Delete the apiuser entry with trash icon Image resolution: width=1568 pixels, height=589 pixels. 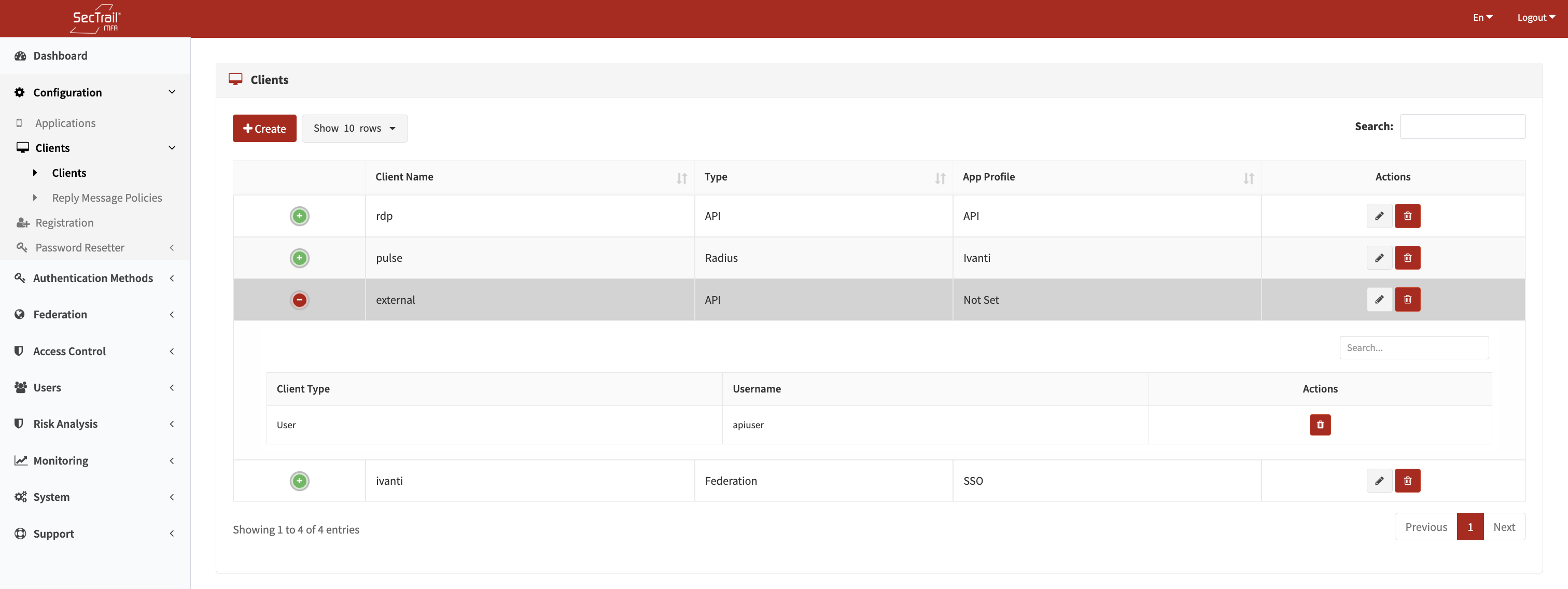1320,425
